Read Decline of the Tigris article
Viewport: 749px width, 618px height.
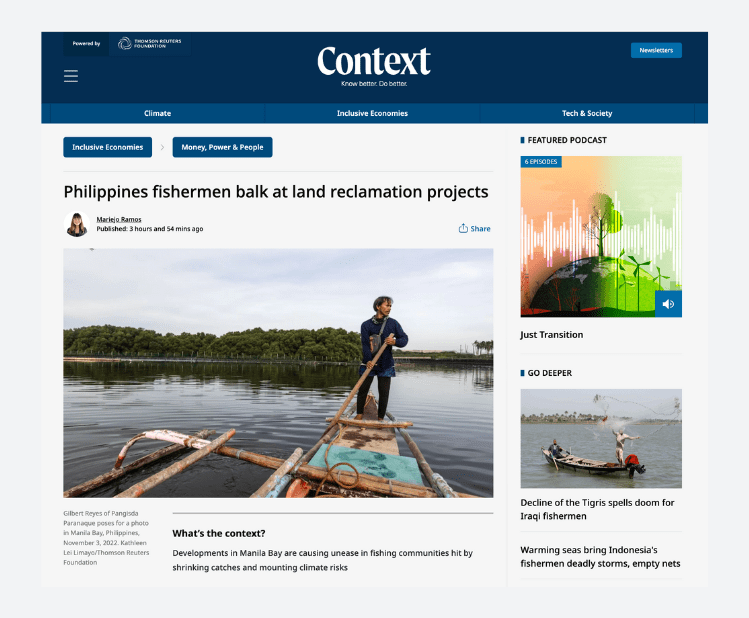click(x=597, y=509)
